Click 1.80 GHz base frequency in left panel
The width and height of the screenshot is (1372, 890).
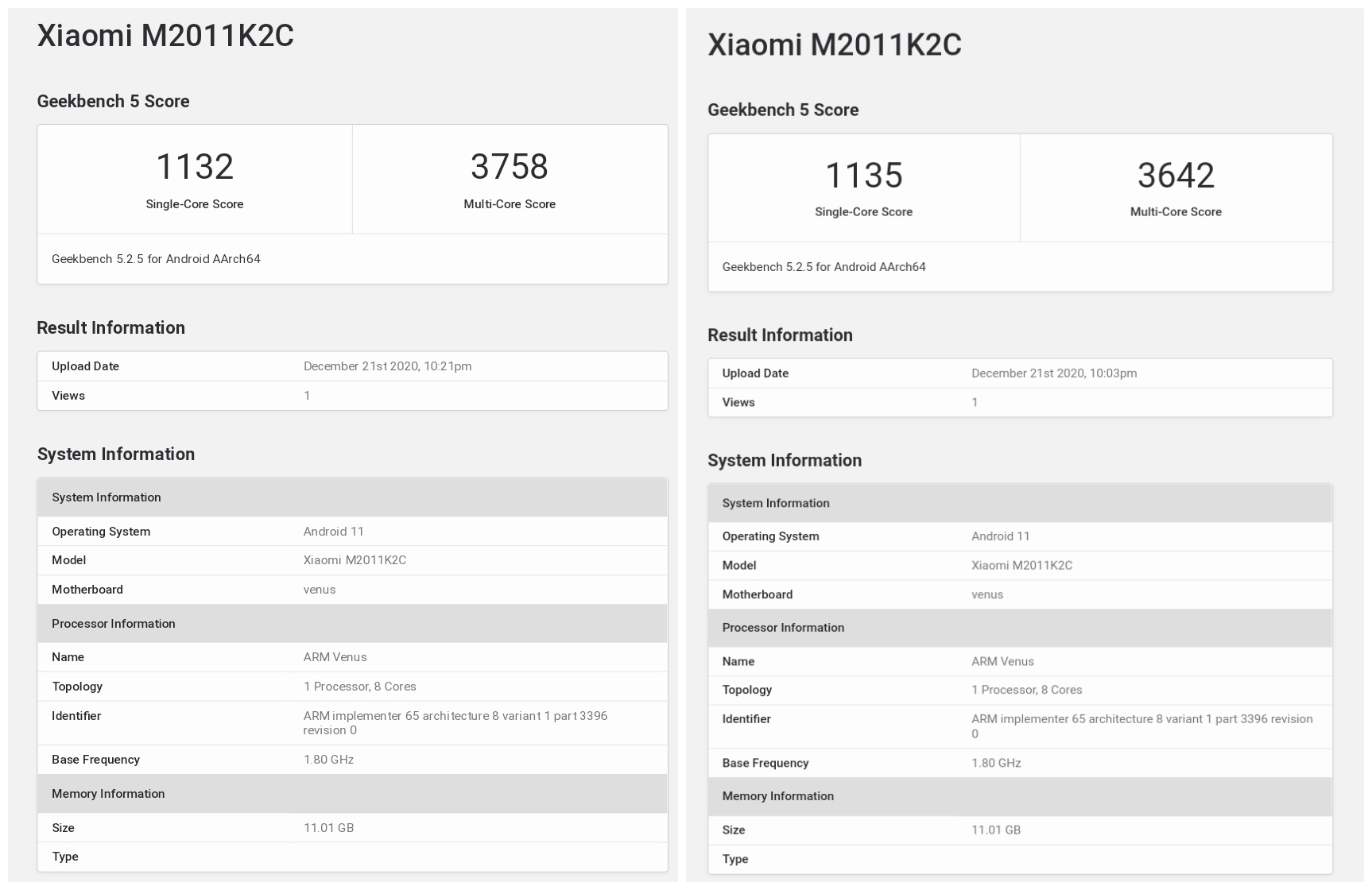(x=328, y=760)
